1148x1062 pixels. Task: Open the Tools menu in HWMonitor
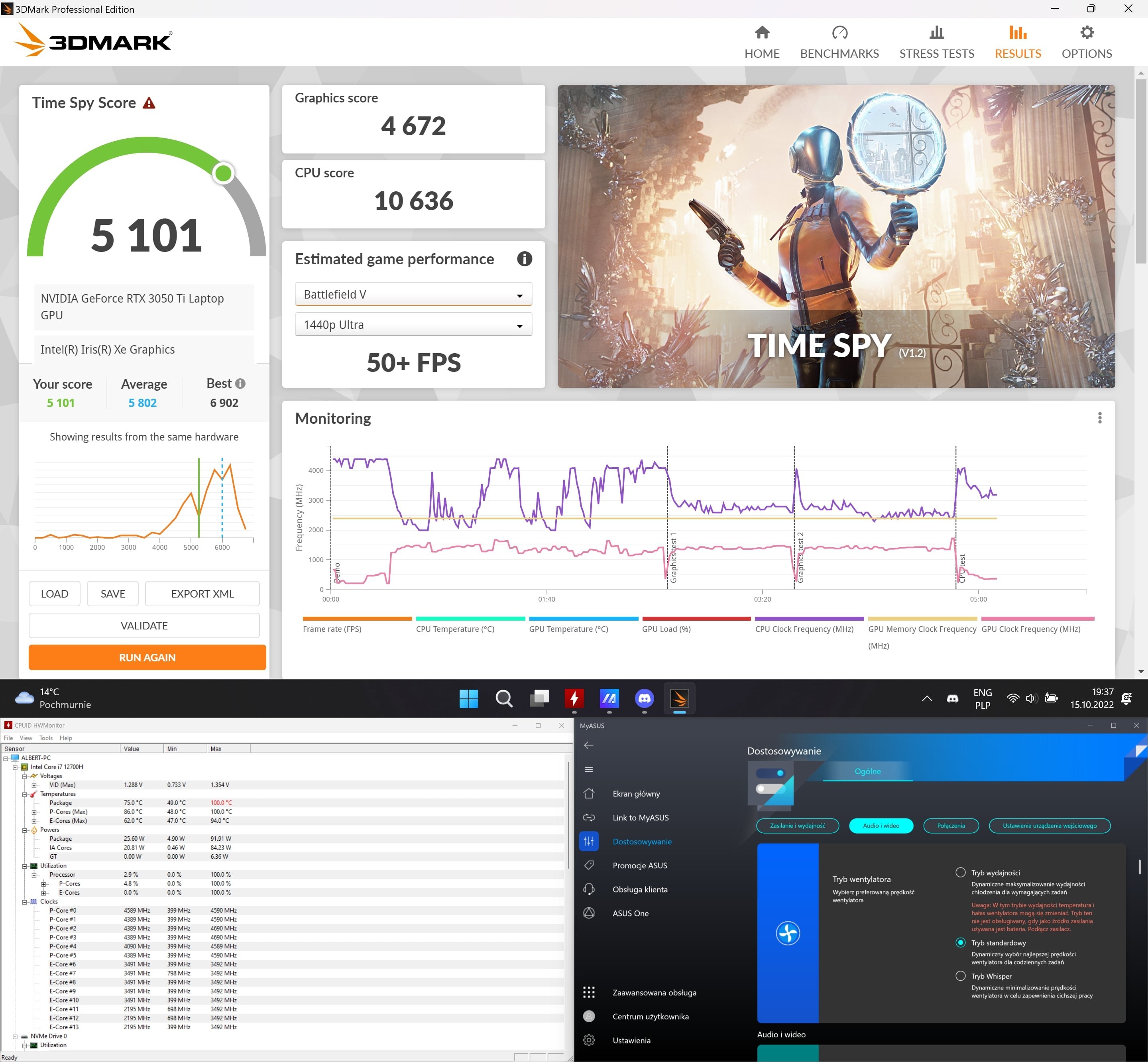tap(46, 738)
